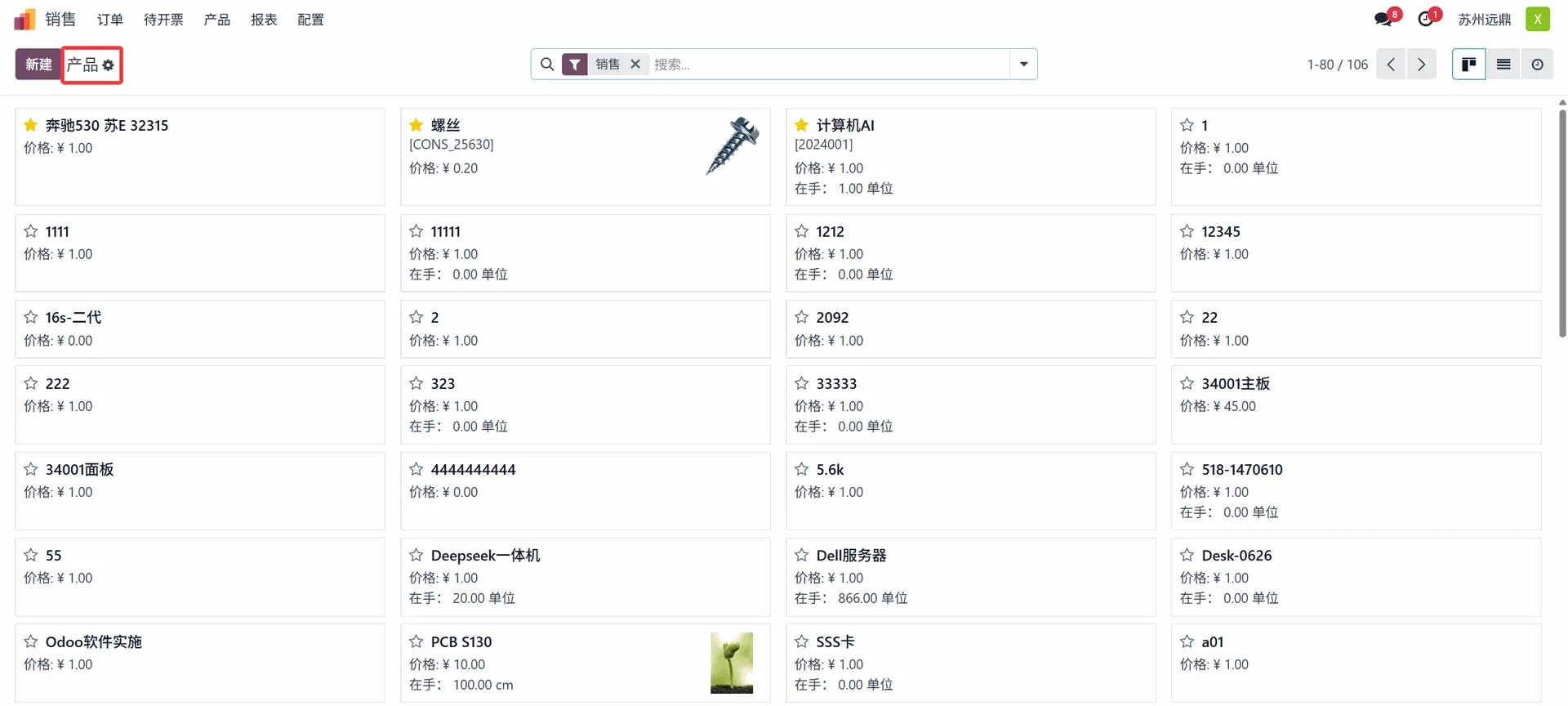
Task: Open PCB S130 product thumbnail
Action: tap(732, 663)
